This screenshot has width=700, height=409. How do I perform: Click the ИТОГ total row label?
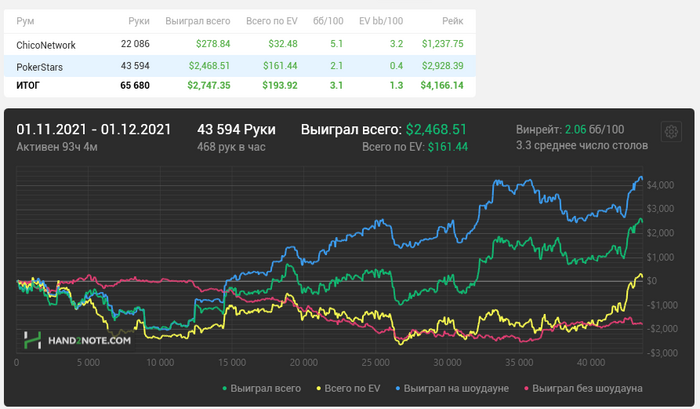28,85
